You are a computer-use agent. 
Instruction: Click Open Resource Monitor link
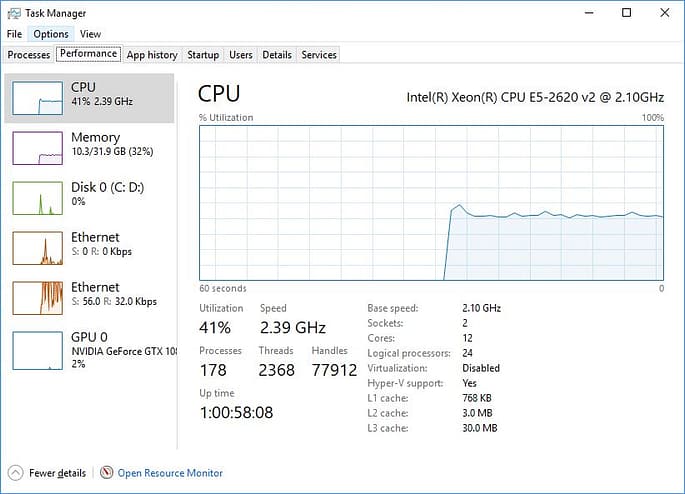pyautogui.click(x=170, y=473)
